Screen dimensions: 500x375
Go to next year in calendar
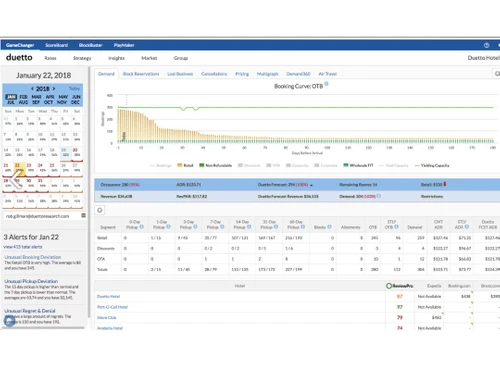(x=54, y=89)
